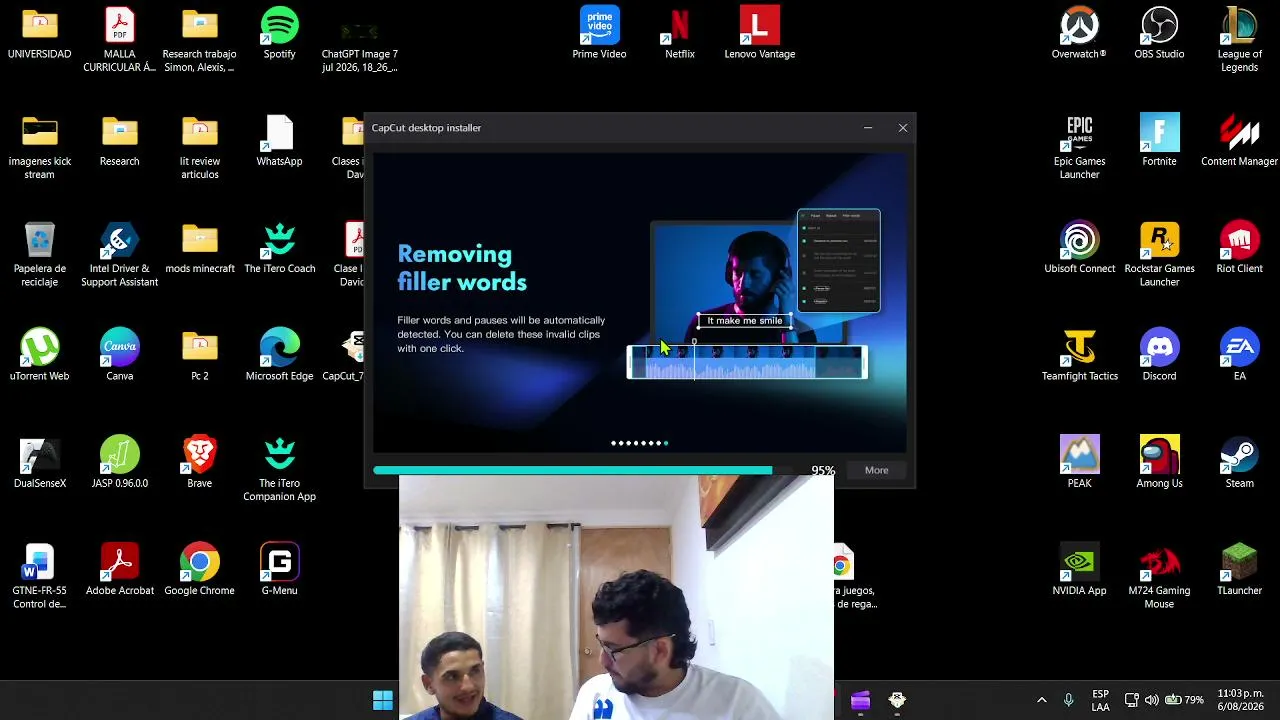Open the Netflix desktop shortcut
The height and width of the screenshot is (720, 1280).
(680, 34)
